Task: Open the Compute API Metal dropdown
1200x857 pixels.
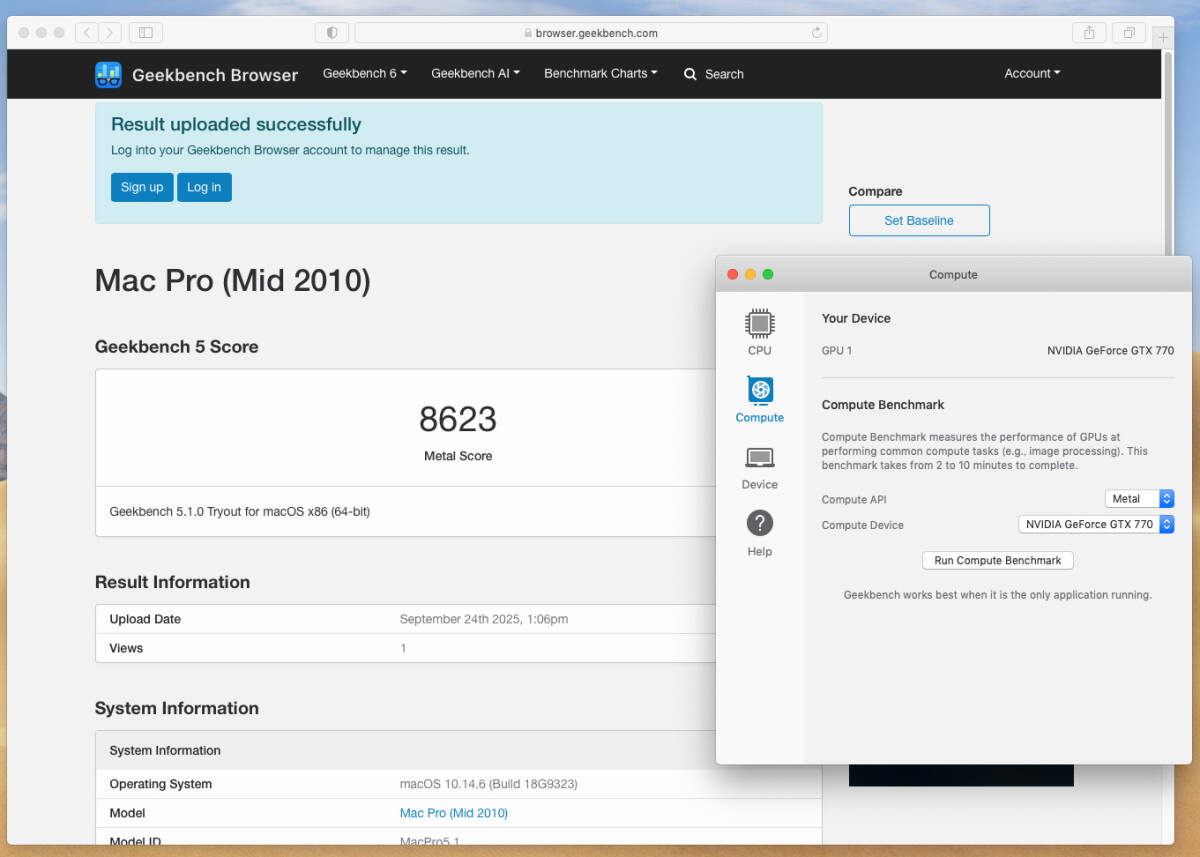Action: point(1139,499)
